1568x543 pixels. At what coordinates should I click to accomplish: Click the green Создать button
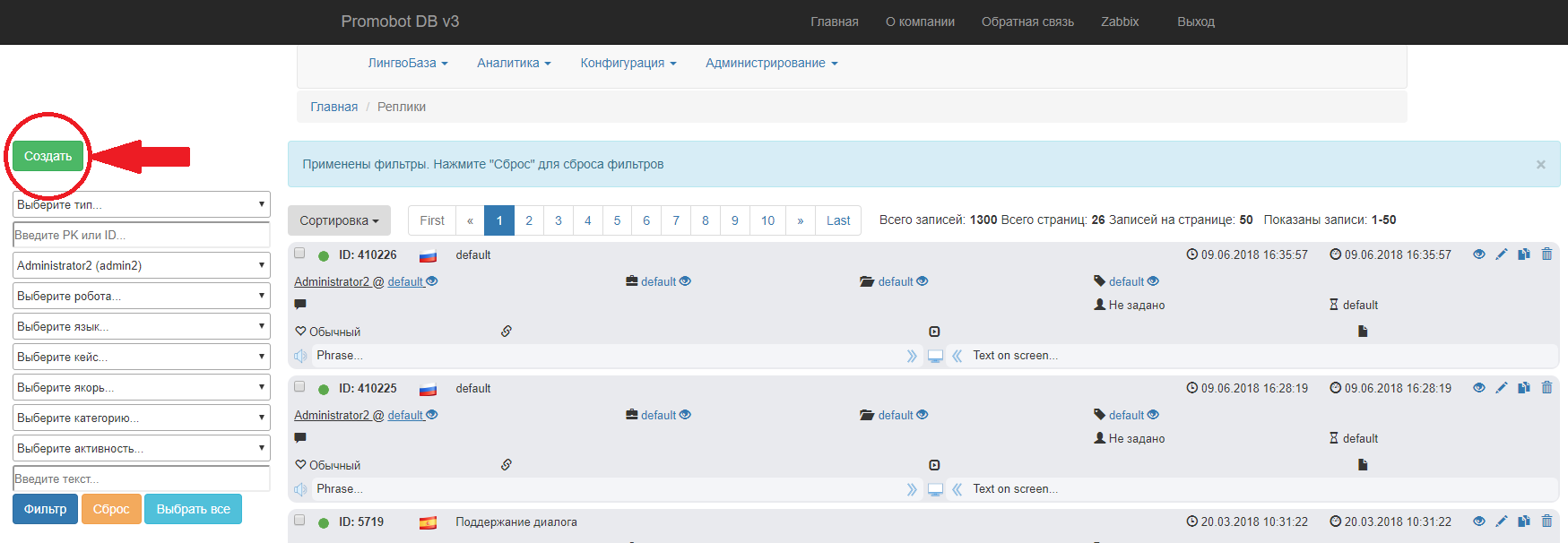click(x=48, y=156)
